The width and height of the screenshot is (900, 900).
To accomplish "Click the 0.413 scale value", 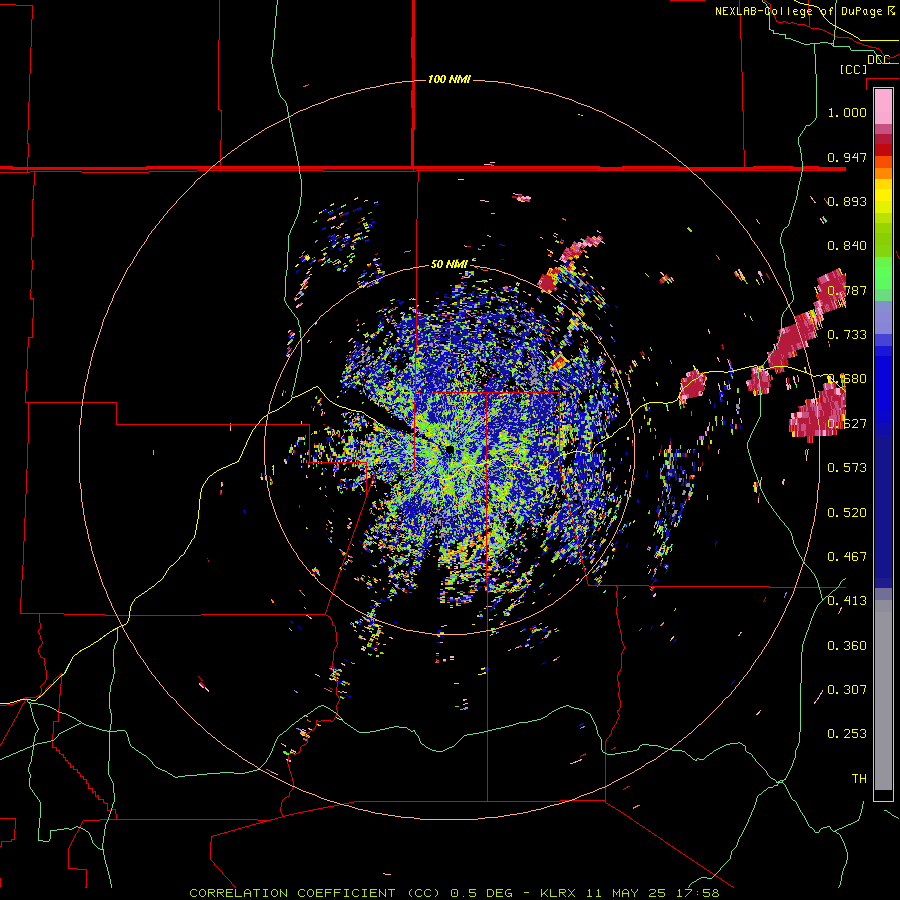I will point(847,601).
